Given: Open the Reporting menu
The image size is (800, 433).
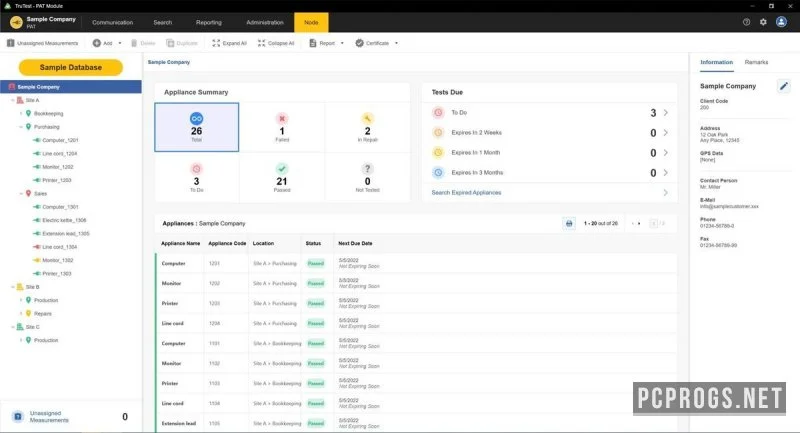Looking at the screenshot, I should 209,22.
